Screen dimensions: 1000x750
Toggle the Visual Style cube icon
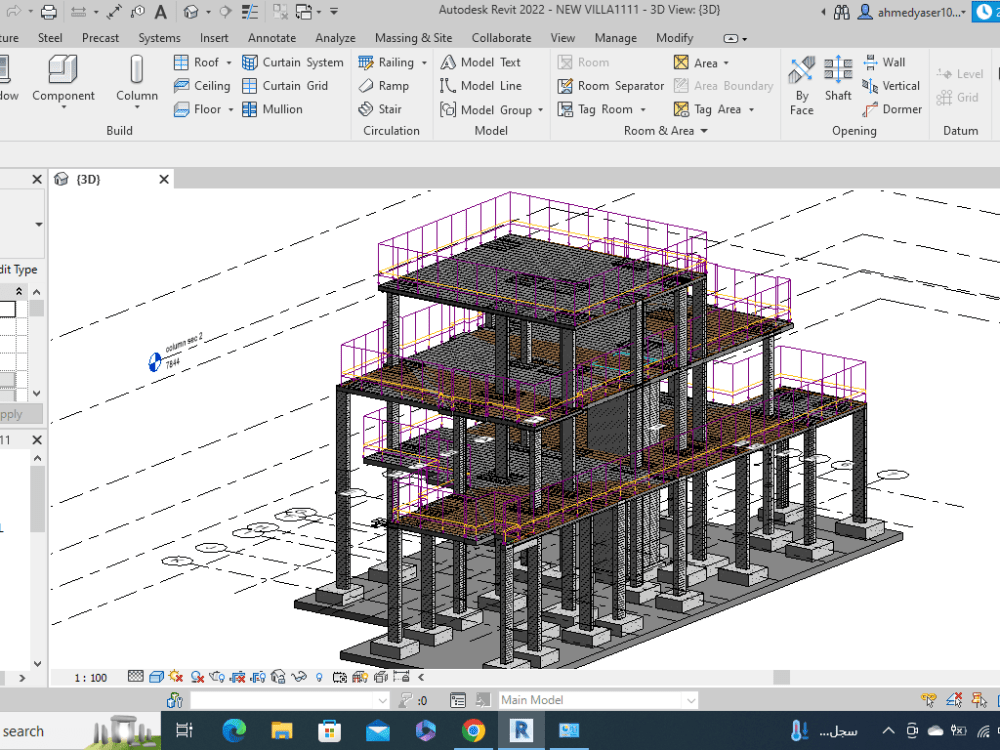coord(156,677)
